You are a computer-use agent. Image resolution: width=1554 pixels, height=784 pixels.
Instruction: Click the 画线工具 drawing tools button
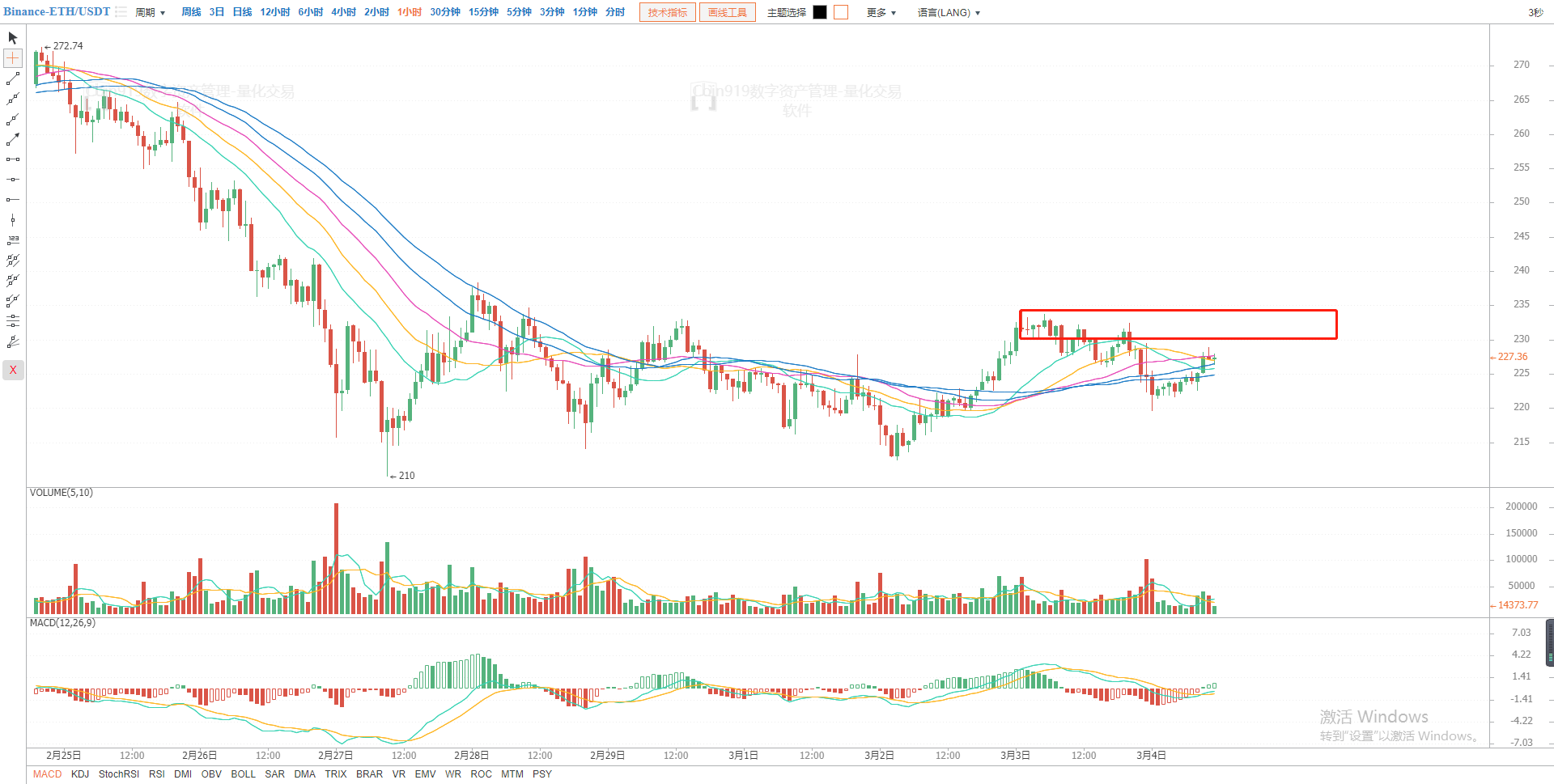[x=728, y=12]
